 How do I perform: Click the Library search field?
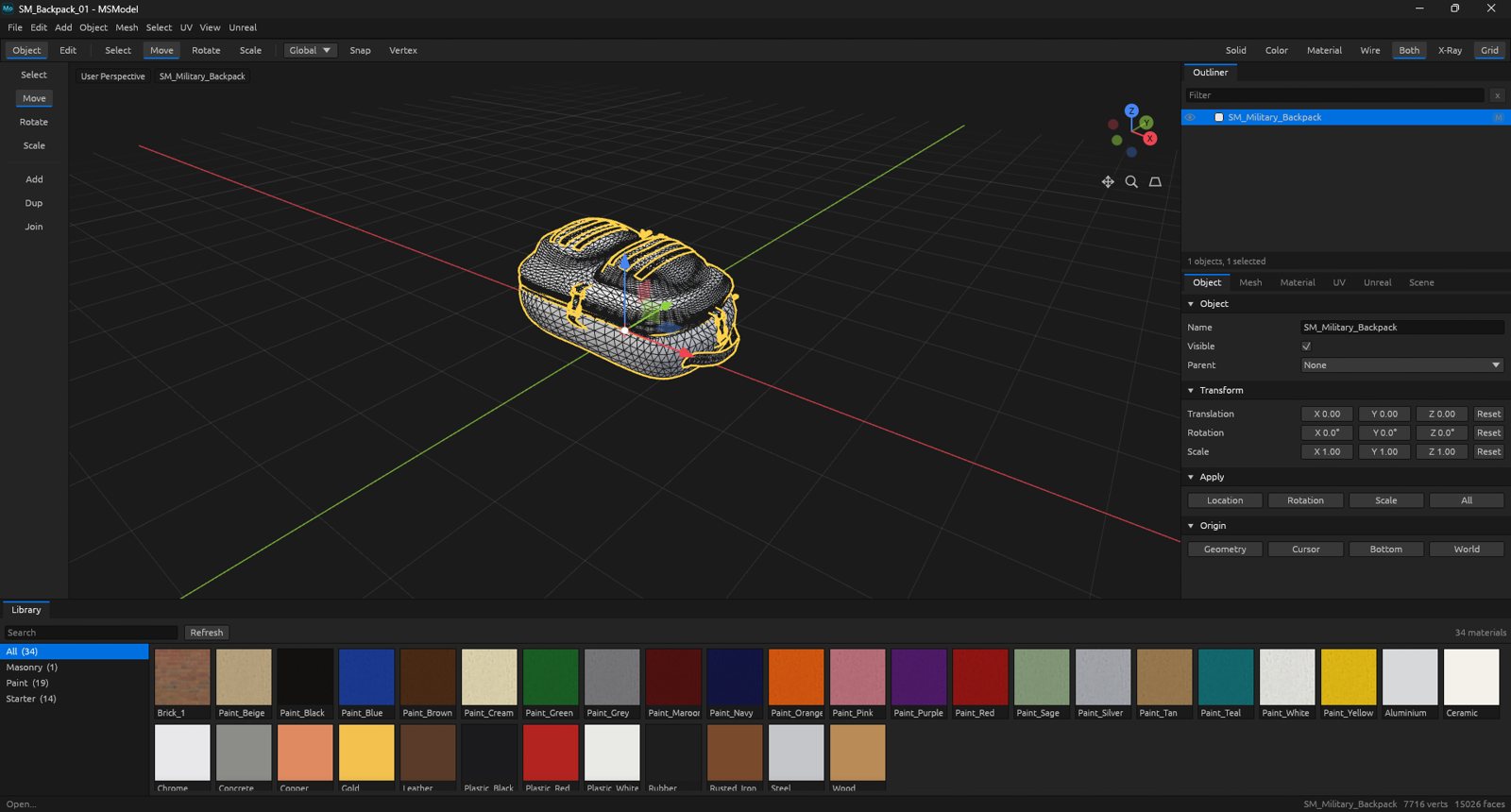(x=91, y=633)
